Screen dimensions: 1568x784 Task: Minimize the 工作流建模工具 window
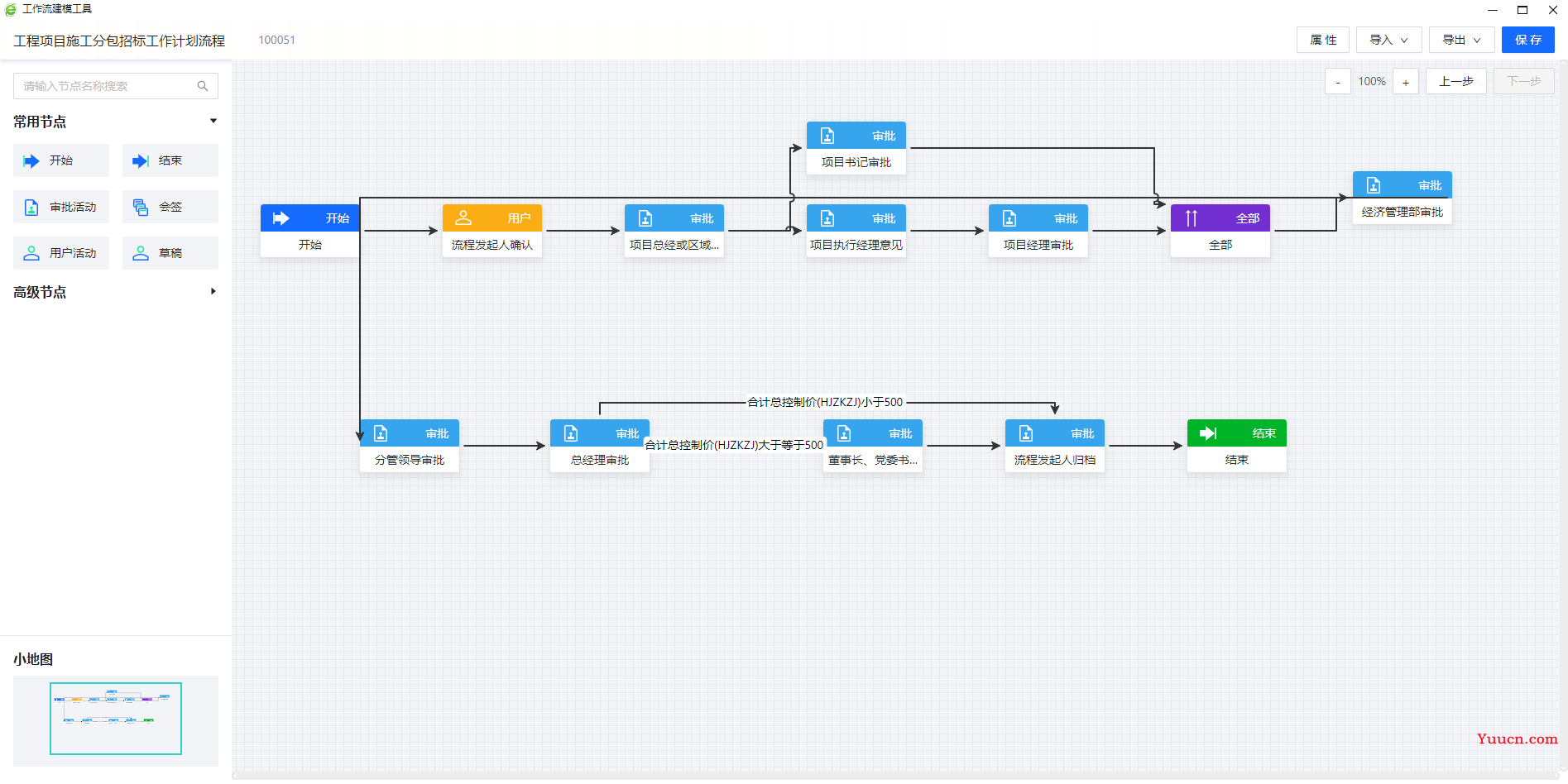click(x=1493, y=10)
